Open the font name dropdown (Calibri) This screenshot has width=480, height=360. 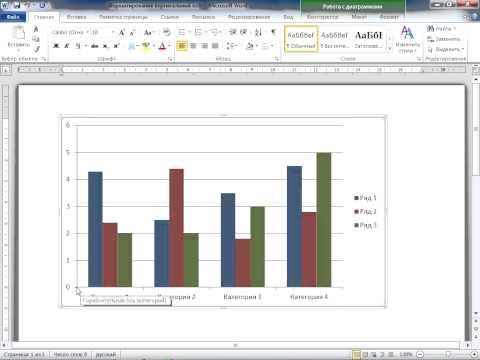(x=87, y=32)
